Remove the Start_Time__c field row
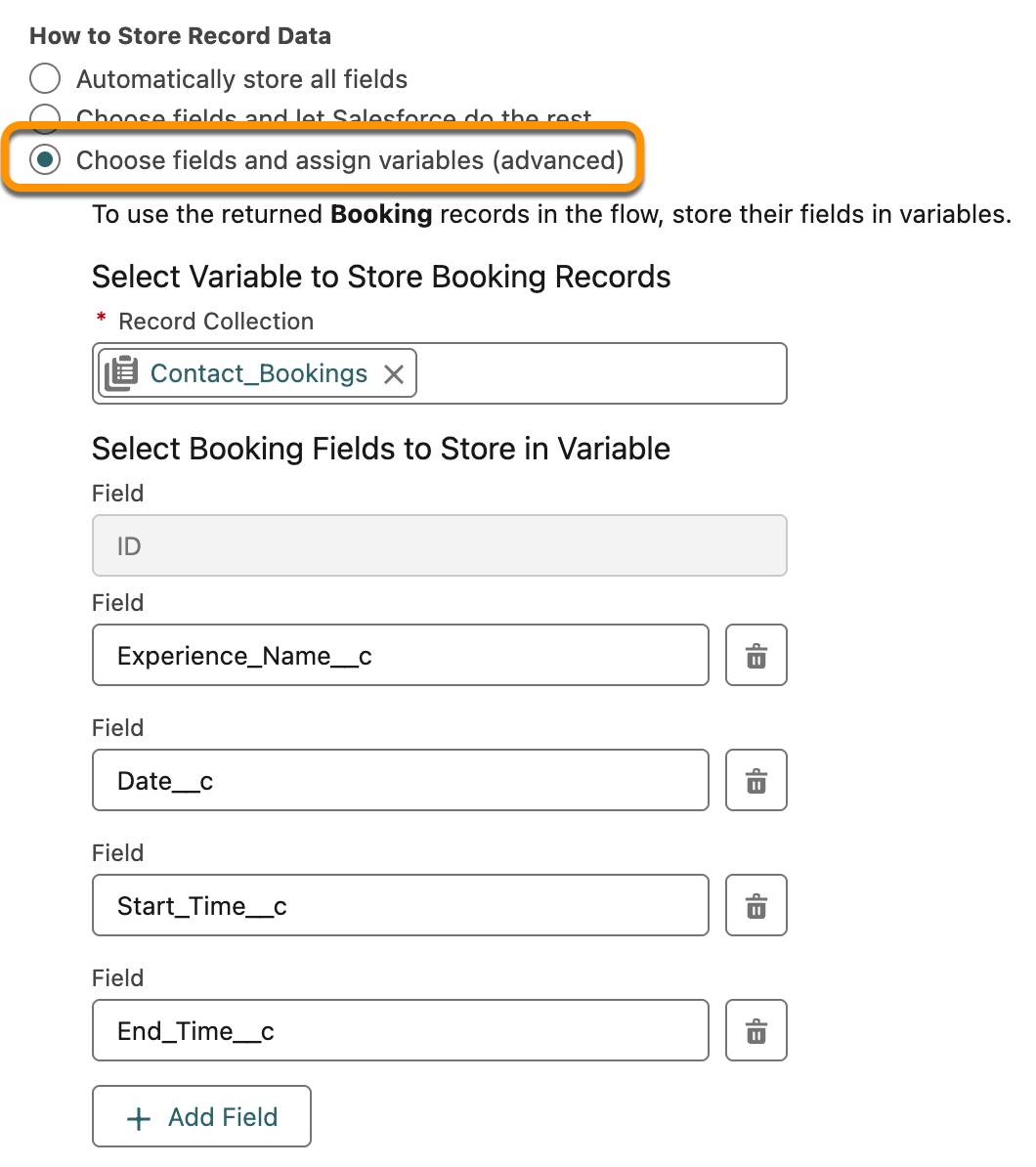1036x1167 pixels. (x=755, y=905)
